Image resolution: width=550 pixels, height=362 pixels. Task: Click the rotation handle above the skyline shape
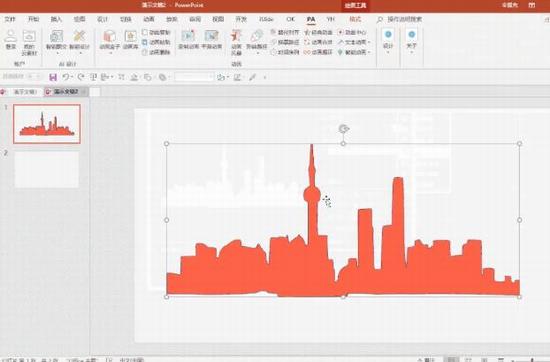(344, 129)
